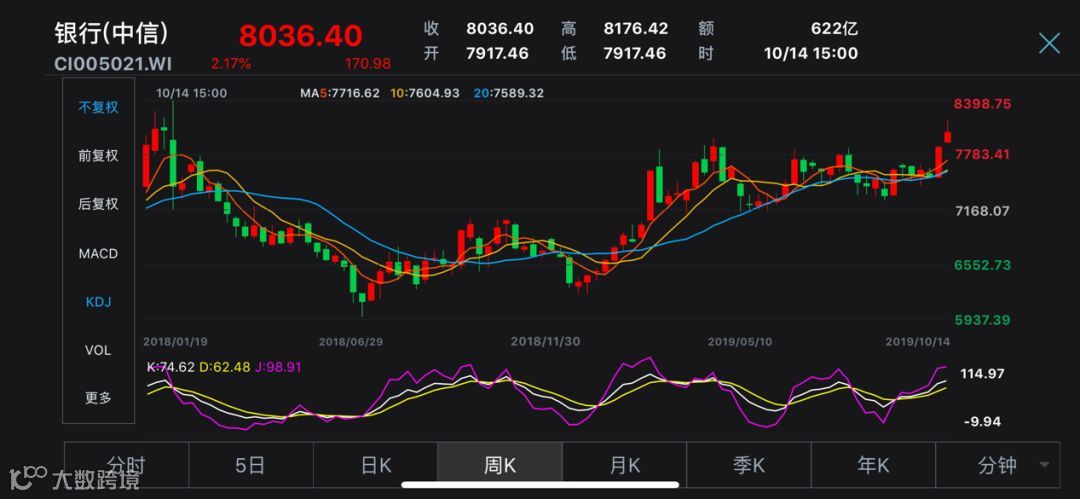Switch to 日K chart tab
This screenshot has height=499, width=1080.
pyautogui.click(x=375, y=465)
